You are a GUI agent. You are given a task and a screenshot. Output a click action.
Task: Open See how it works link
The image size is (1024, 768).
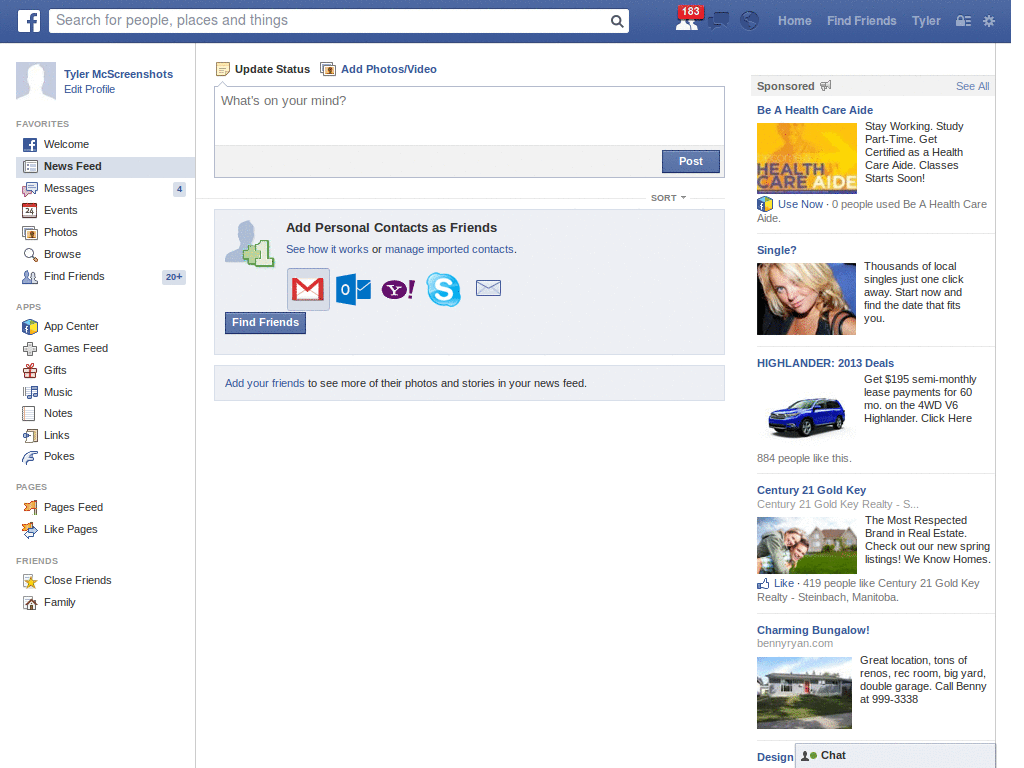pos(327,249)
